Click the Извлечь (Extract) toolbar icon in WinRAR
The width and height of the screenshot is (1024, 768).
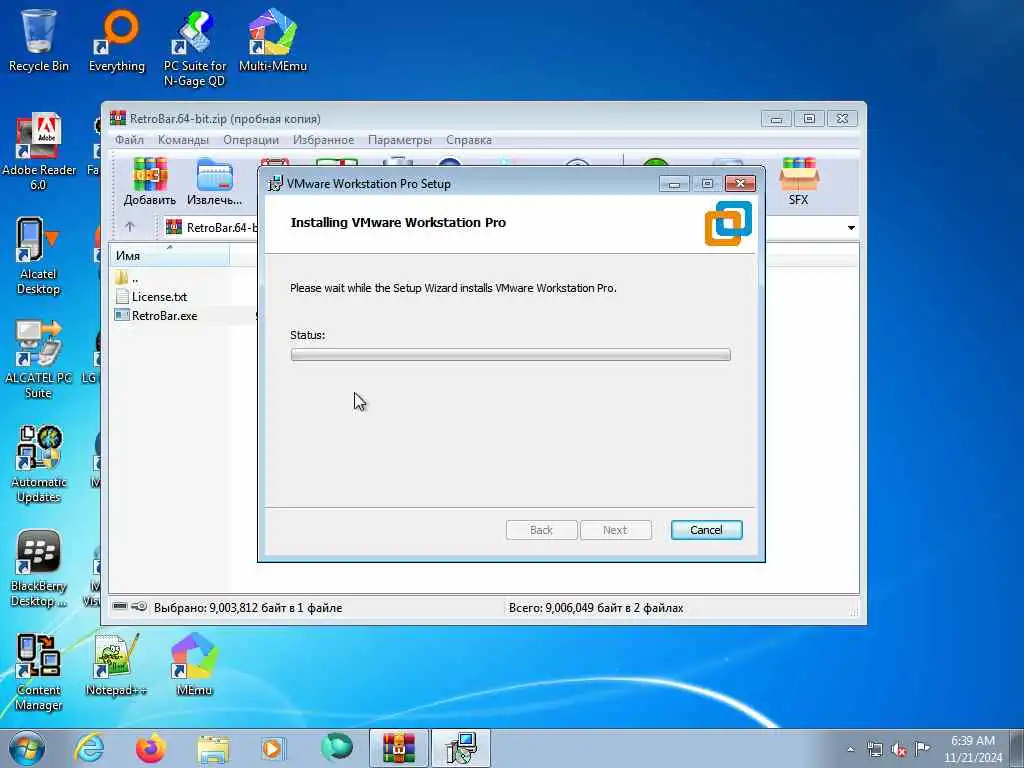(x=214, y=182)
